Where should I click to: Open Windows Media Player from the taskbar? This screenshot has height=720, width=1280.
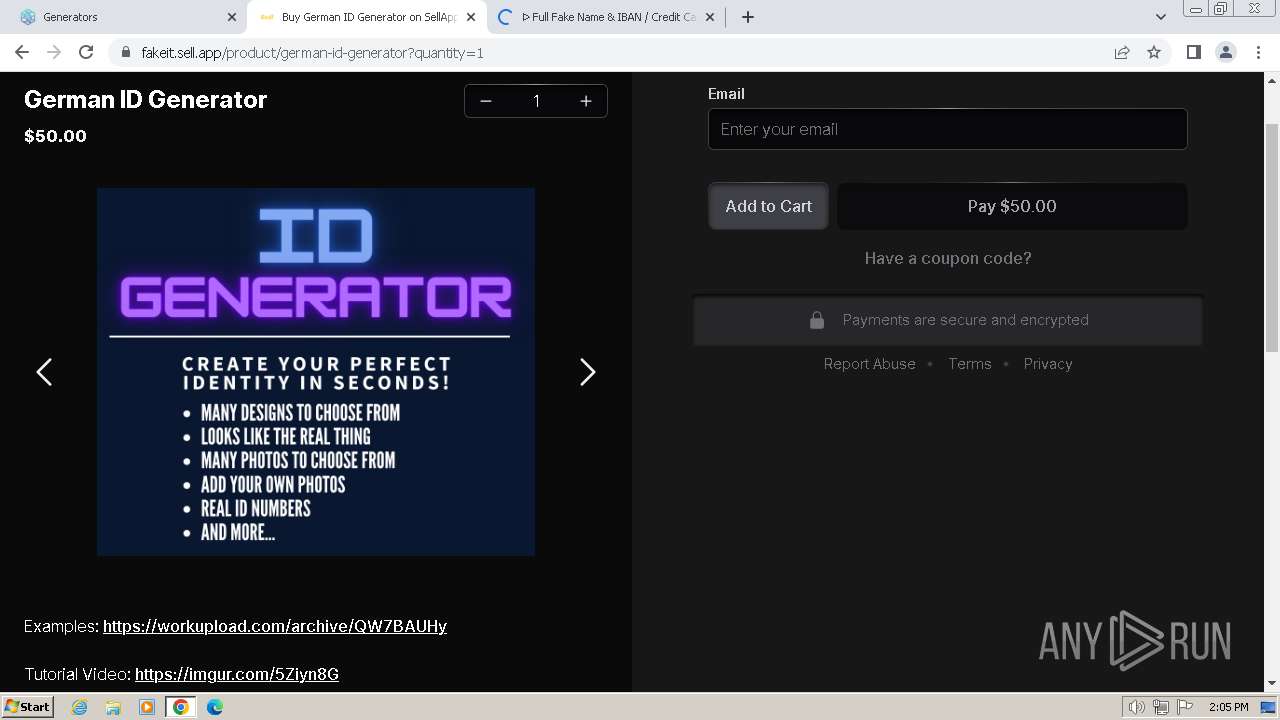[147, 707]
